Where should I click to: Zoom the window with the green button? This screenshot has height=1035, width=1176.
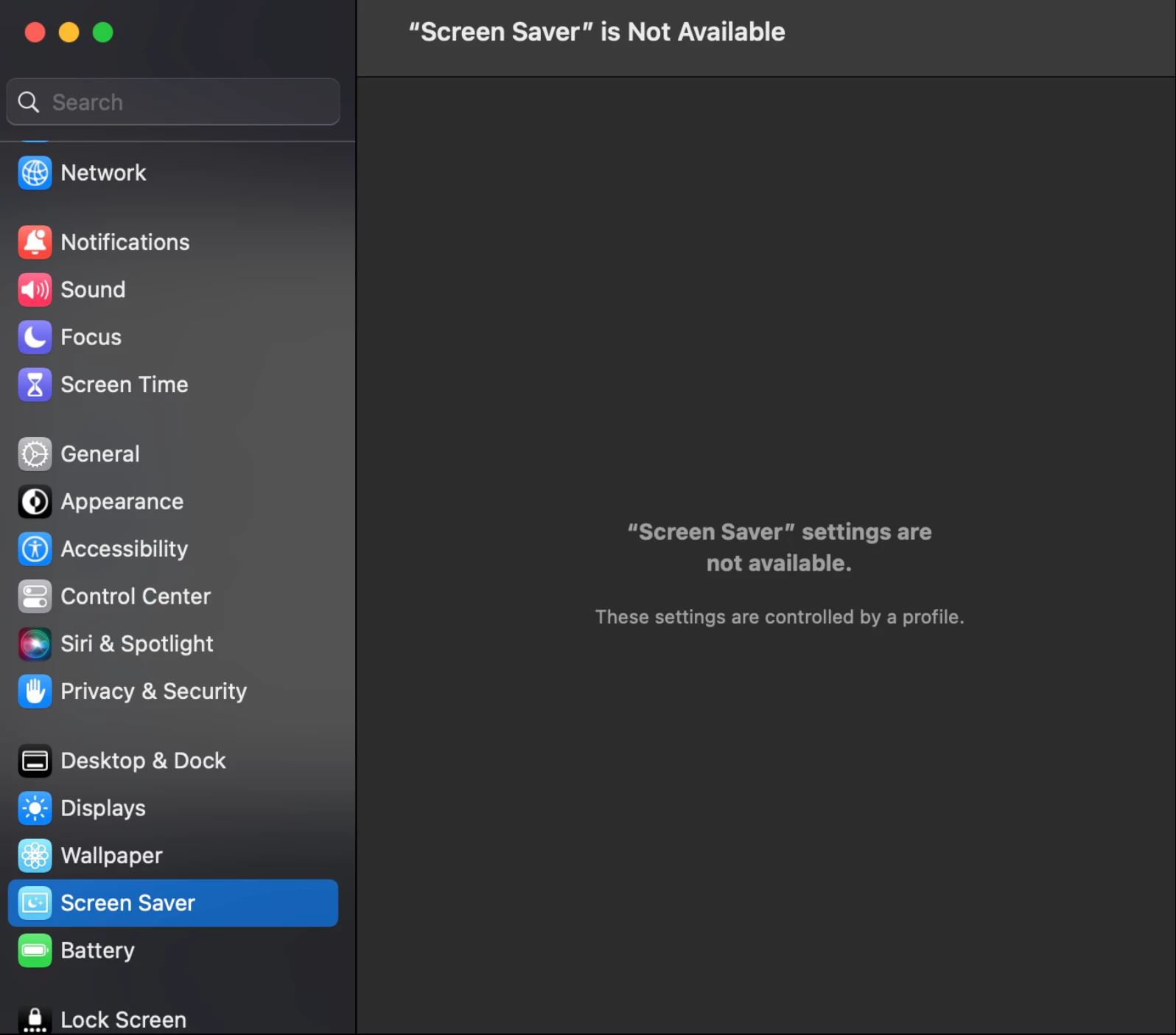pos(102,32)
